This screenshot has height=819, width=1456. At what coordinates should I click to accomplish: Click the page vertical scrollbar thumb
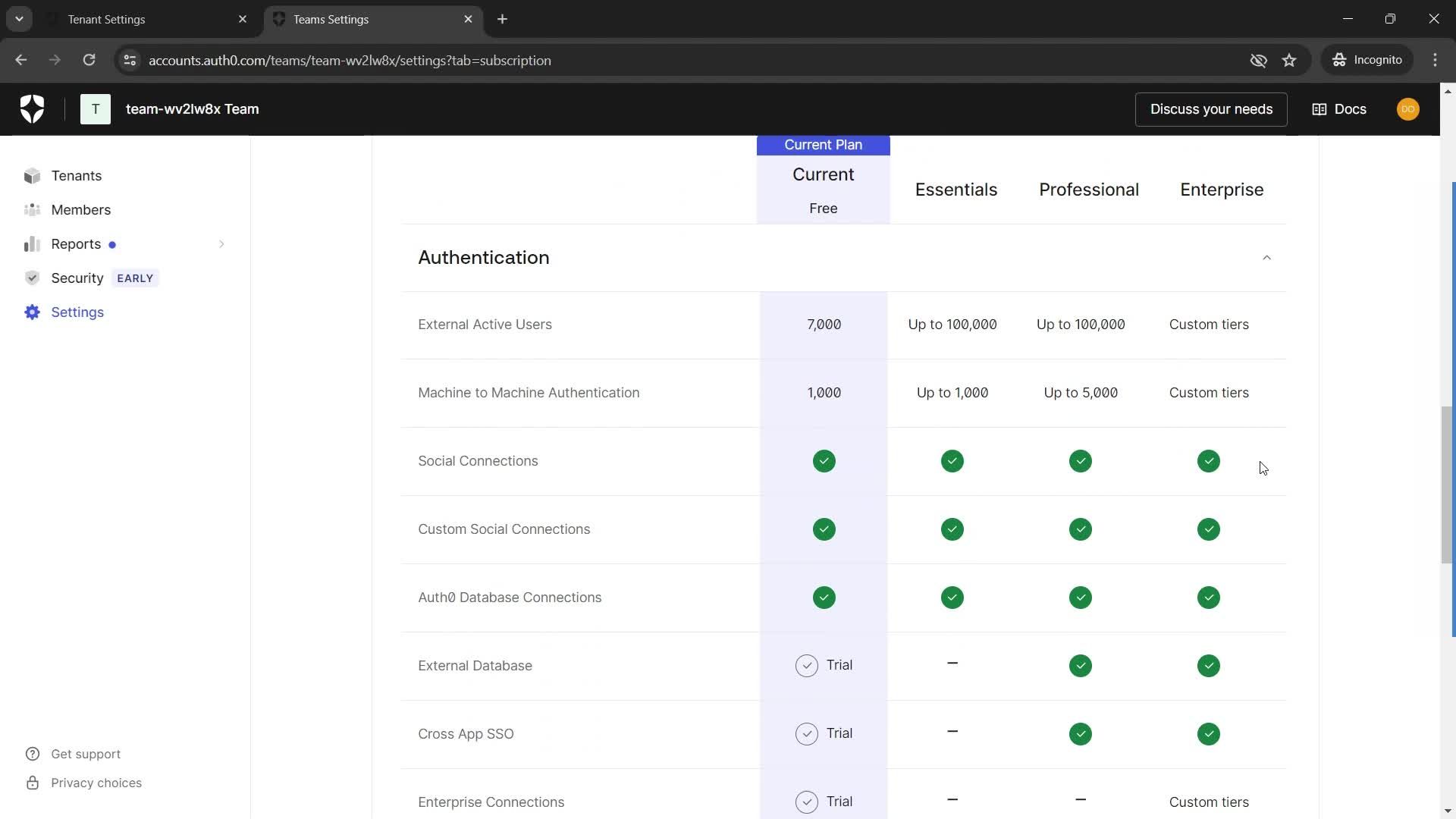click(x=1448, y=485)
